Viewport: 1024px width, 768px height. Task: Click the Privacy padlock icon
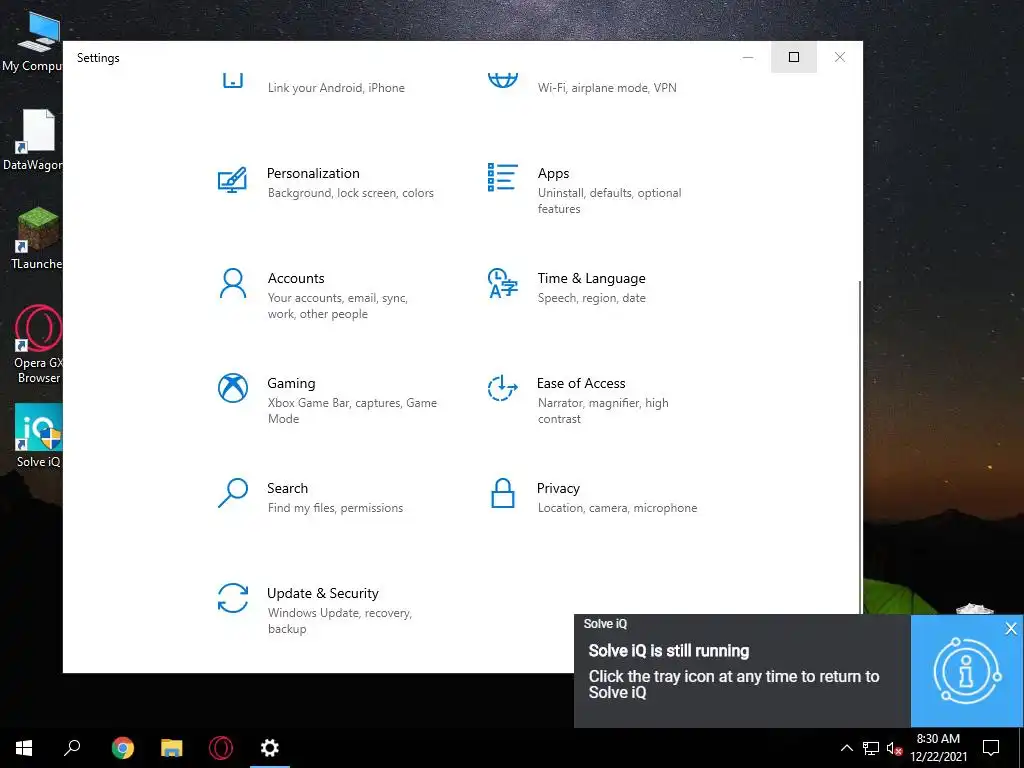[502, 493]
